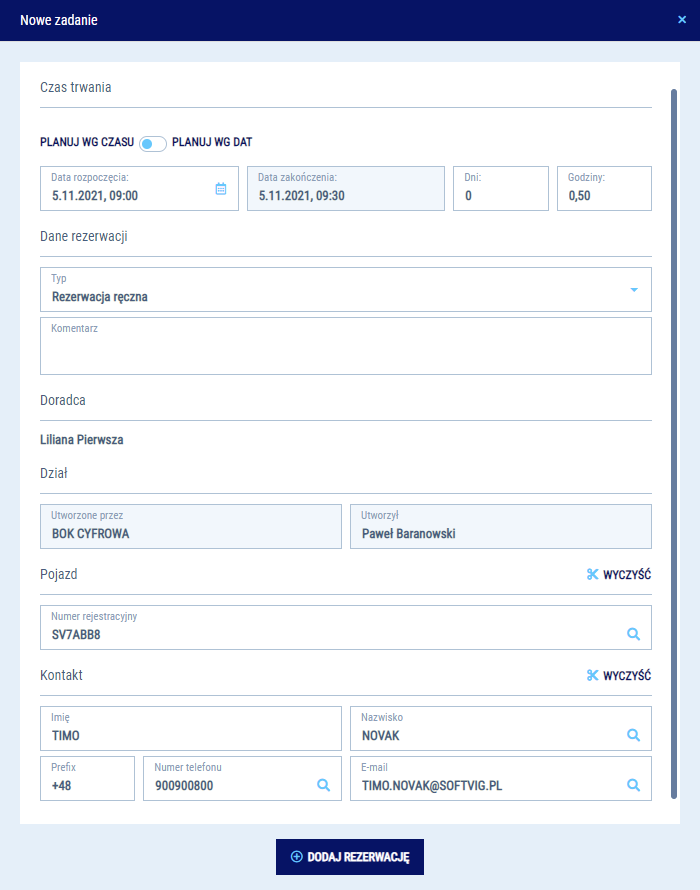Screen dimensions: 700x890
Task: Click search icon in Nazwisko field
Action: pyautogui.click(x=633, y=735)
